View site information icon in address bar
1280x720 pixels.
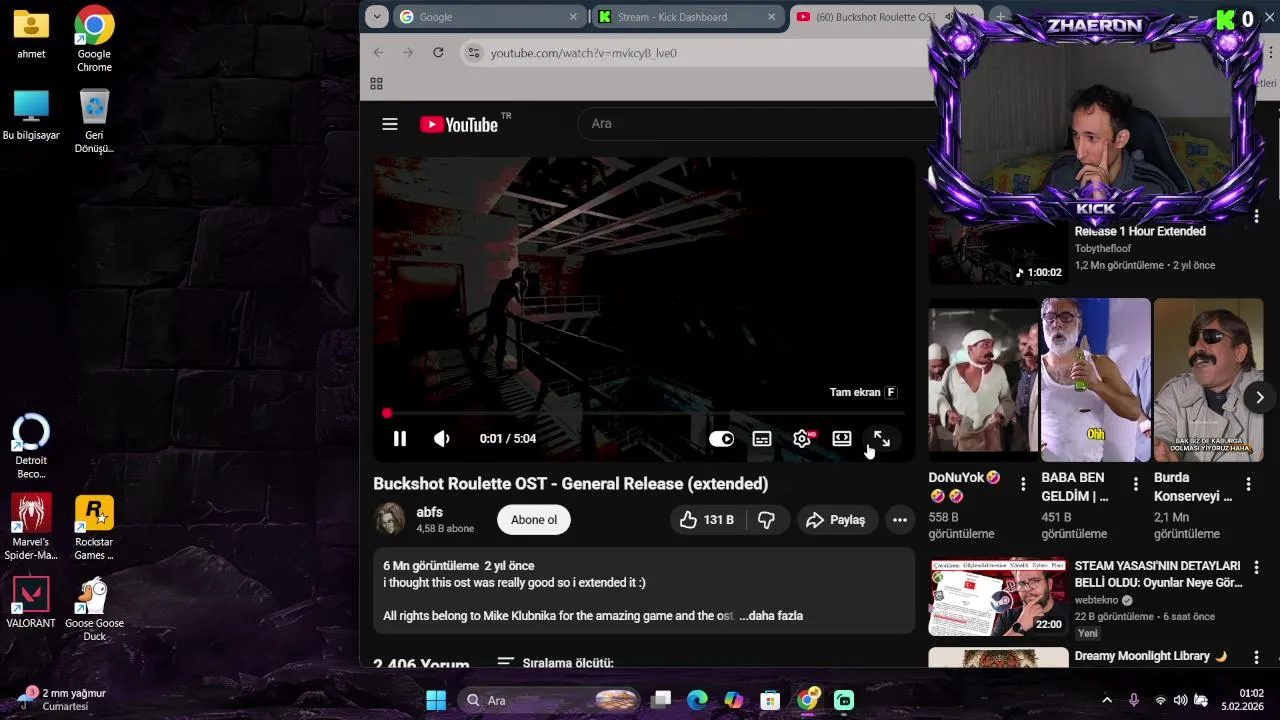[474, 53]
